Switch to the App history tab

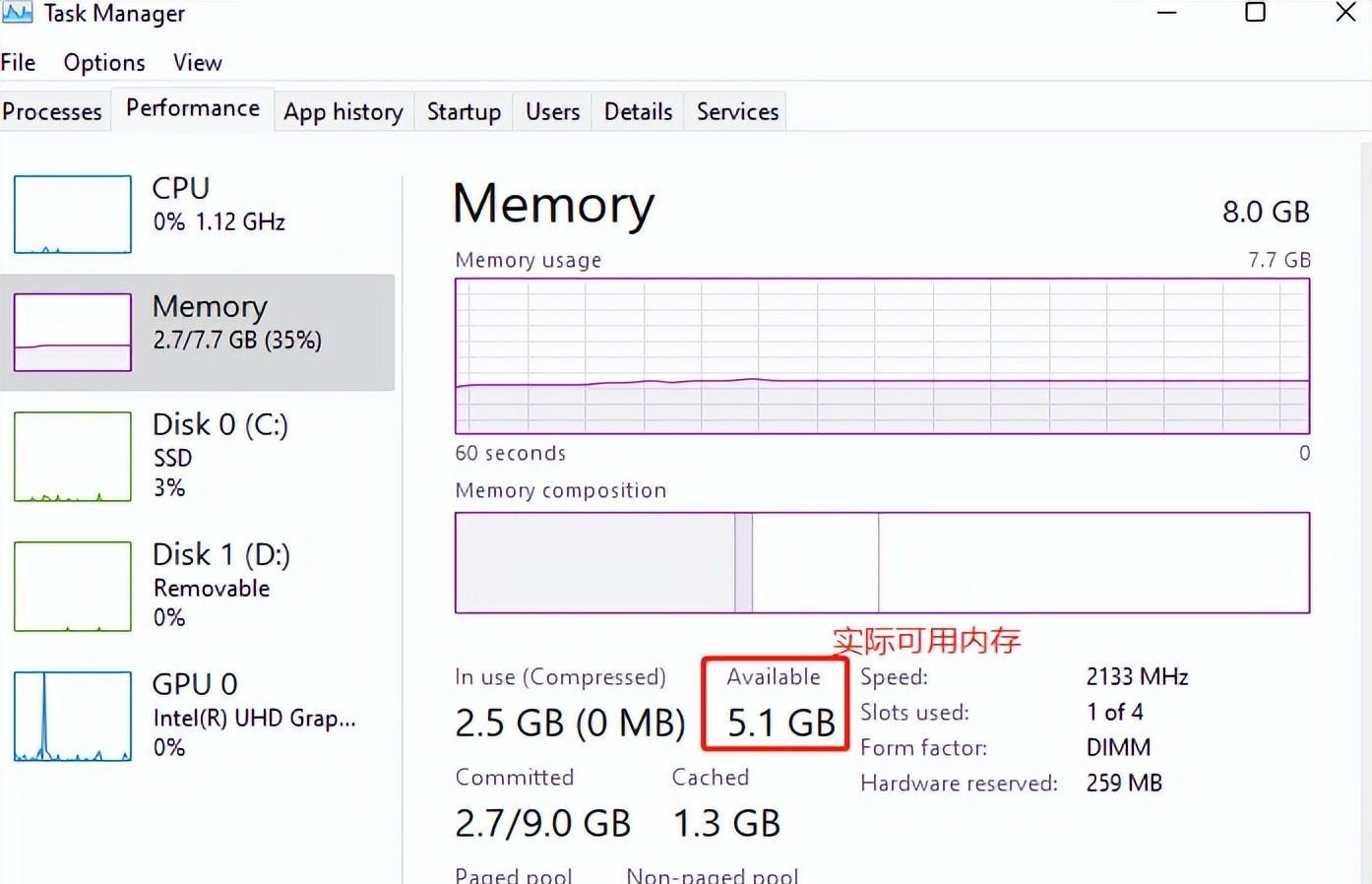tap(343, 112)
